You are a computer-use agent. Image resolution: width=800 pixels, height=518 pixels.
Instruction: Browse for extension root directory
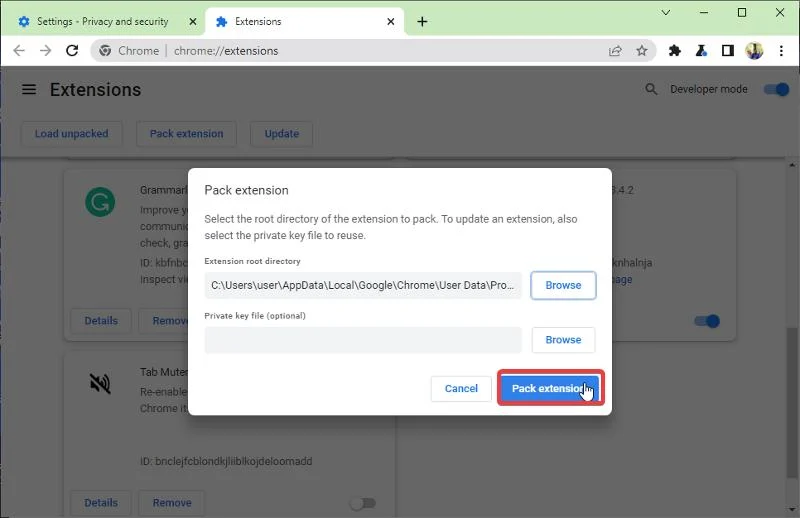(x=563, y=285)
